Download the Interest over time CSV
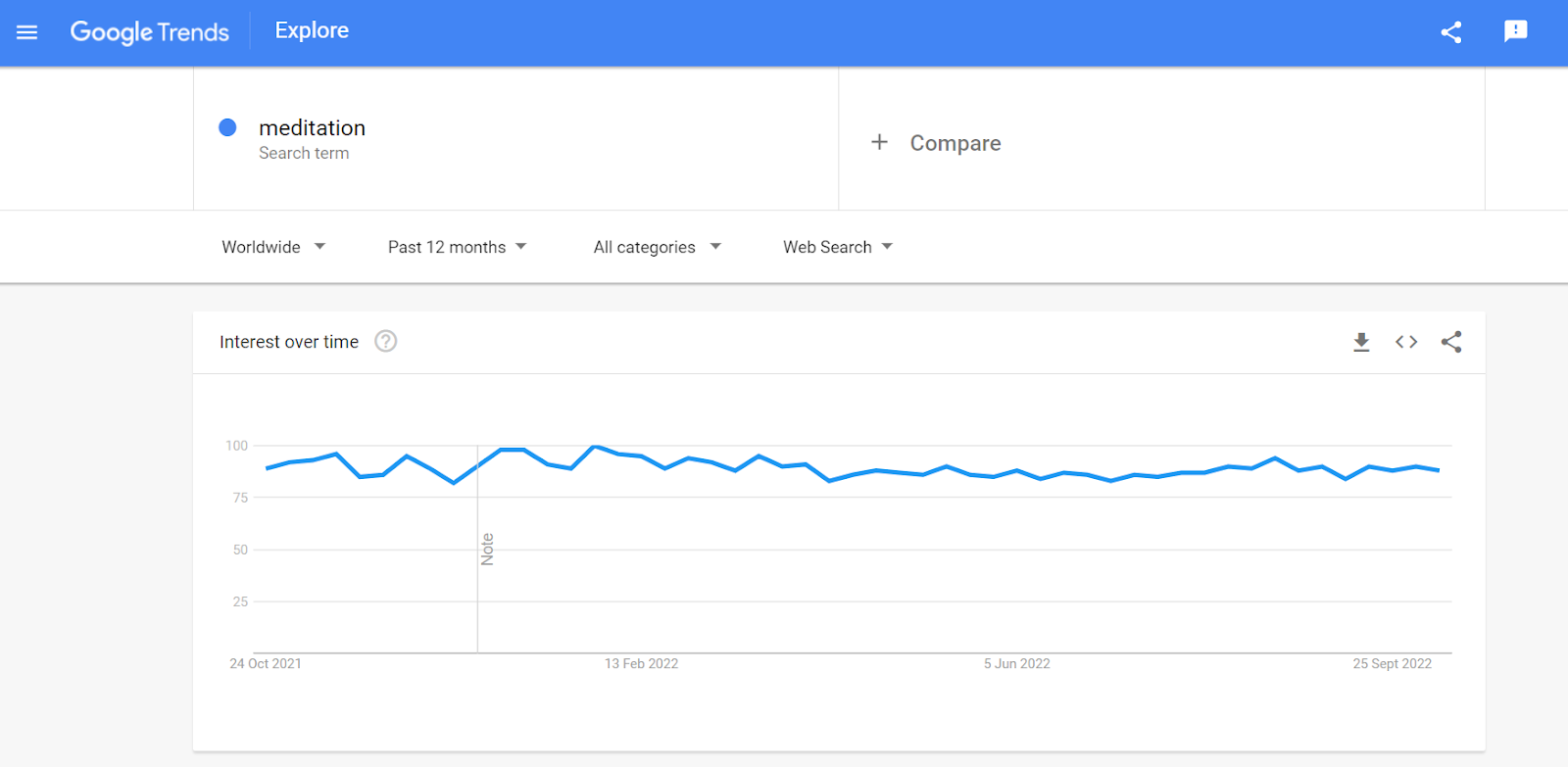This screenshot has height=767, width=1568. coord(1361,342)
